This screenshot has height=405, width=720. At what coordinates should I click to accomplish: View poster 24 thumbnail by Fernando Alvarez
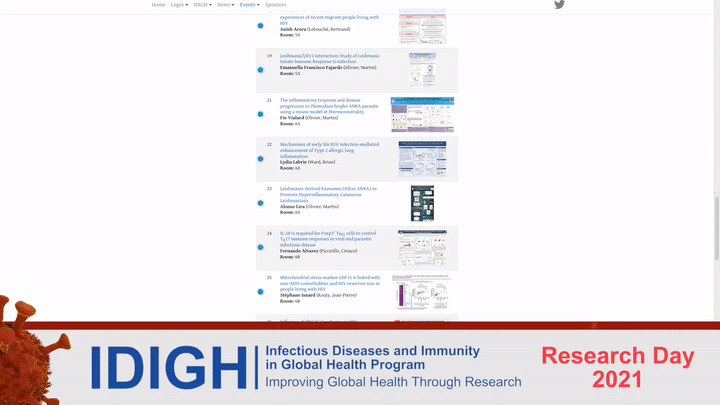[x=422, y=248]
